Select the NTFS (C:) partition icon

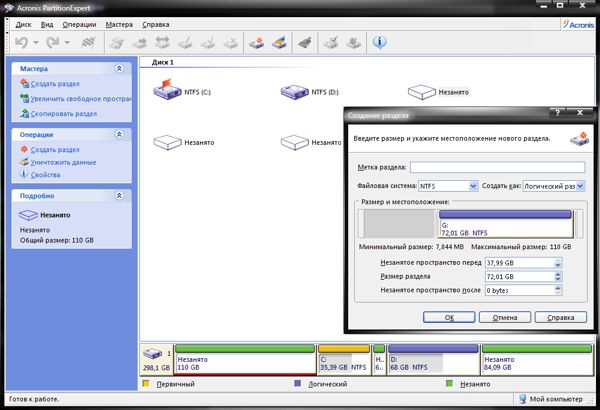coord(167,90)
